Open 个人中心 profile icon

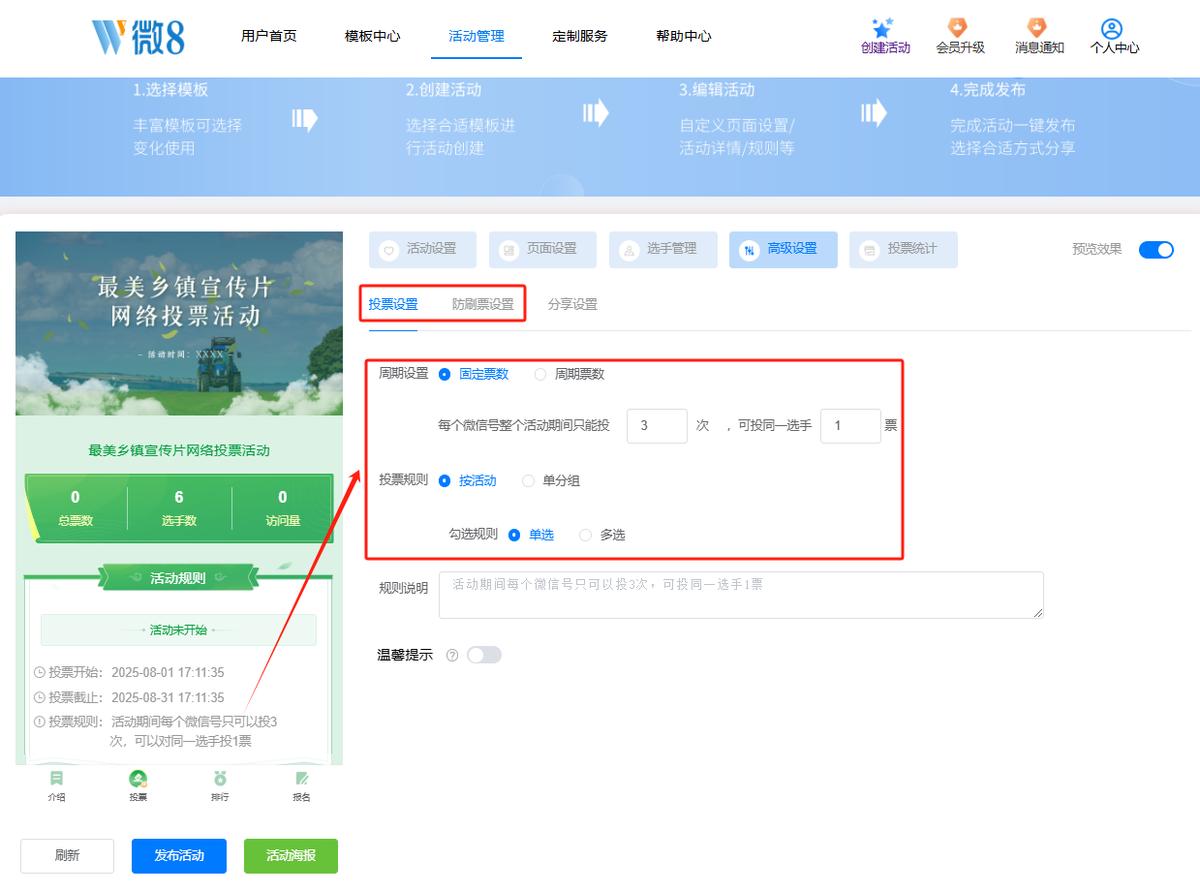[x=1111, y=28]
